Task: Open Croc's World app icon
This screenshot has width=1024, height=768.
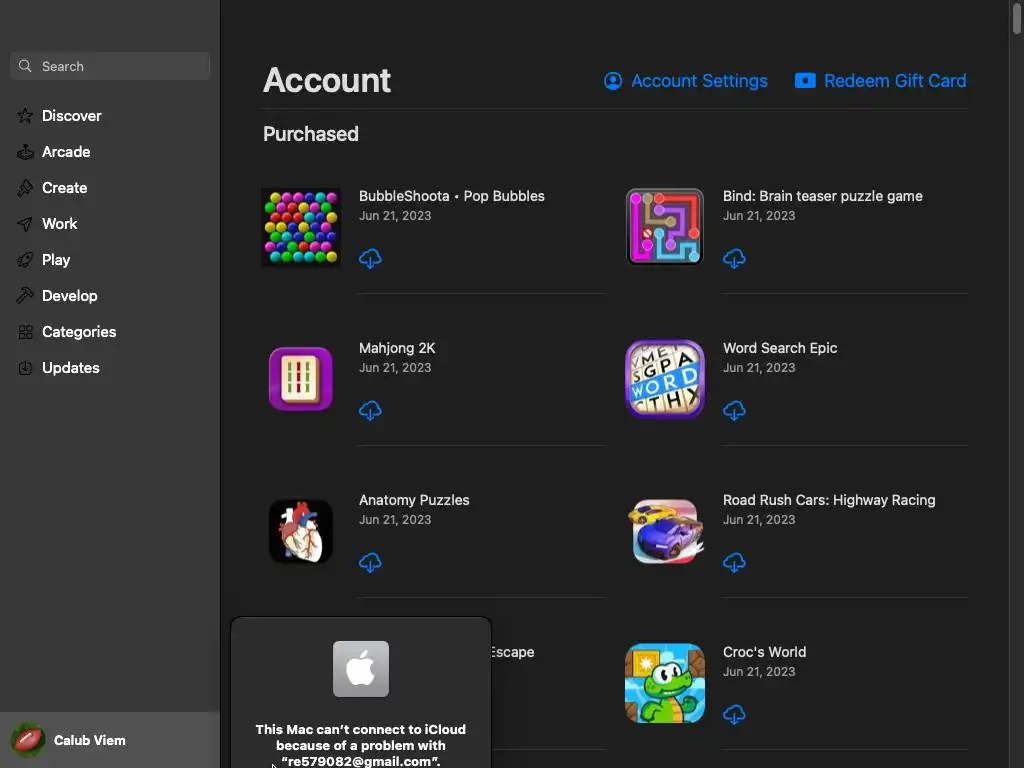Action: [x=665, y=683]
